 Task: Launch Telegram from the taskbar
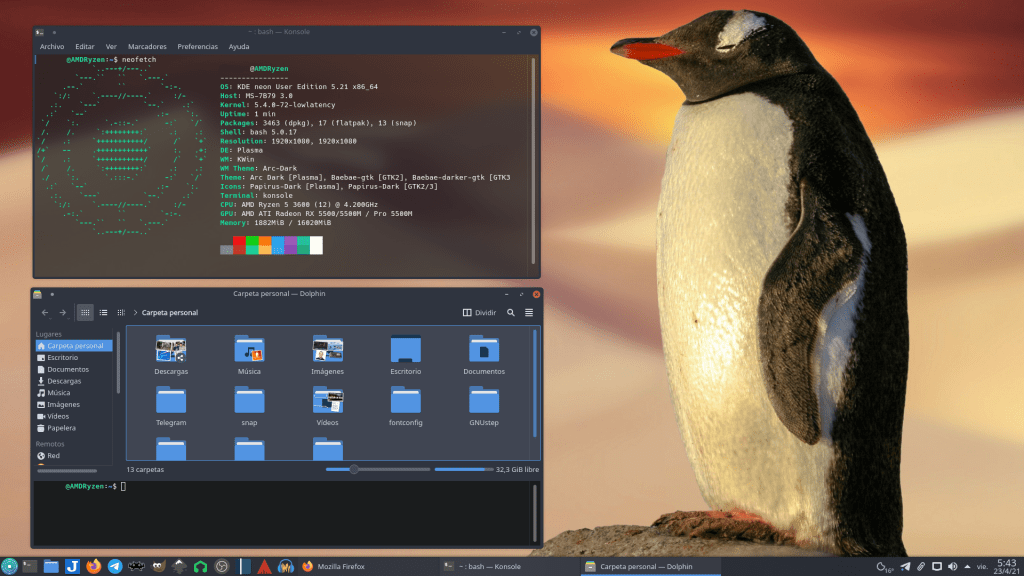pos(115,566)
